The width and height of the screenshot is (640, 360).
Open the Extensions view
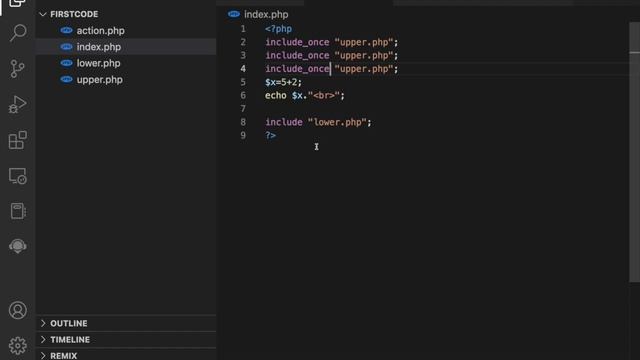pyautogui.click(x=18, y=140)
